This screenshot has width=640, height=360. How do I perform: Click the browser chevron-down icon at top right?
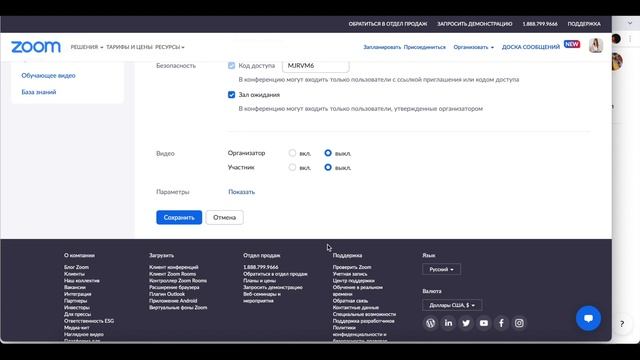coord(630,23)
